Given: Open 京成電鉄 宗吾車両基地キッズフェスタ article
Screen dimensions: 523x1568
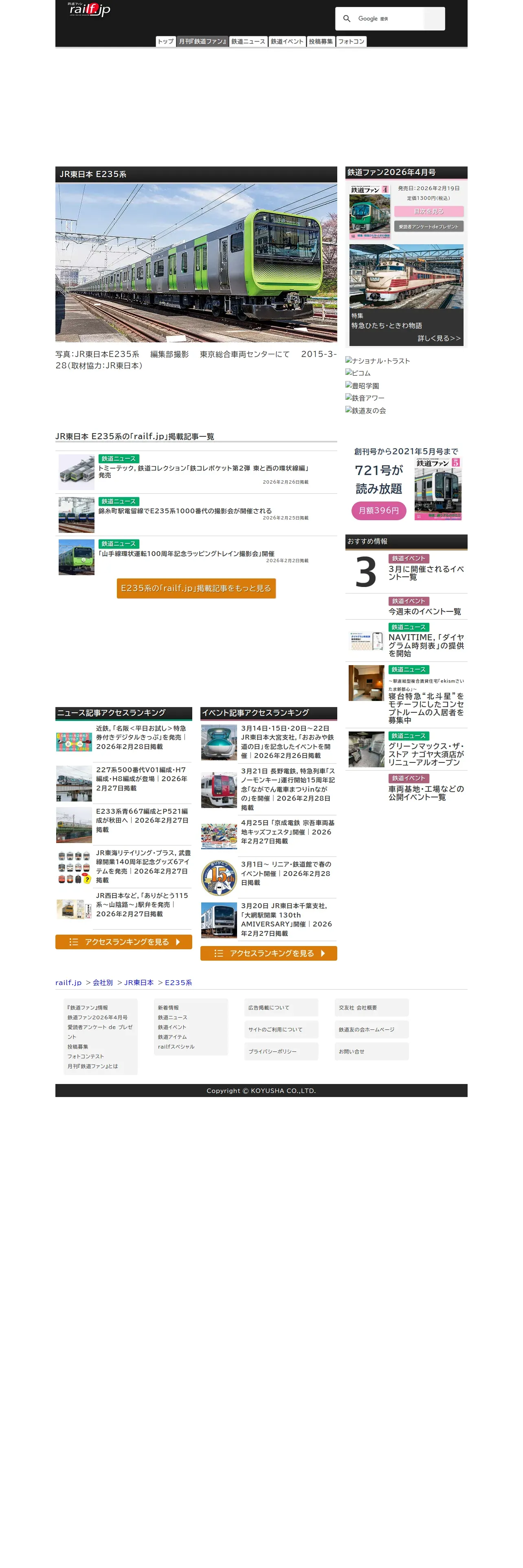Looking at the screenshot, I should click(288, 832).
